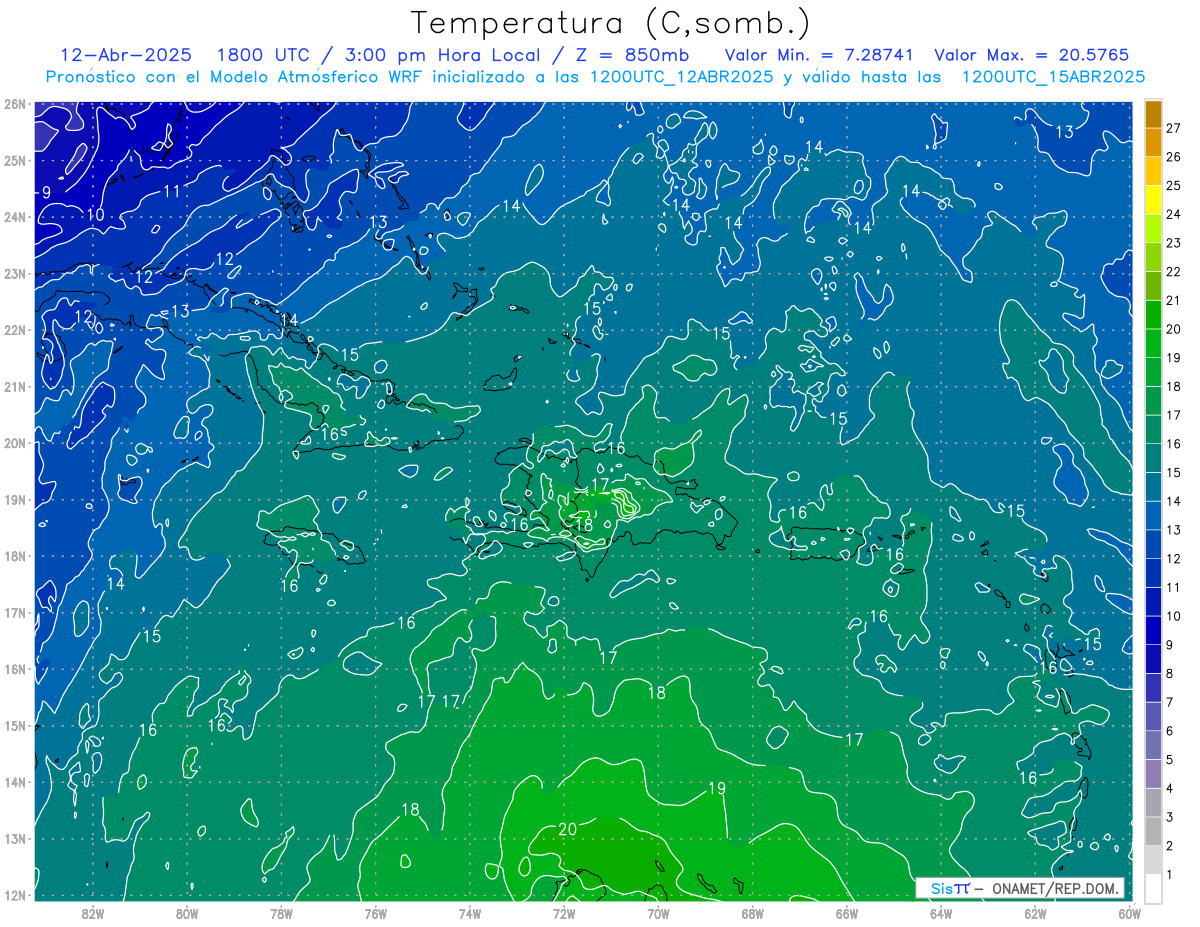Screen dimensions: 1200x927
Task: Click the "9" contour label on the map
Action: coord(46,192)
